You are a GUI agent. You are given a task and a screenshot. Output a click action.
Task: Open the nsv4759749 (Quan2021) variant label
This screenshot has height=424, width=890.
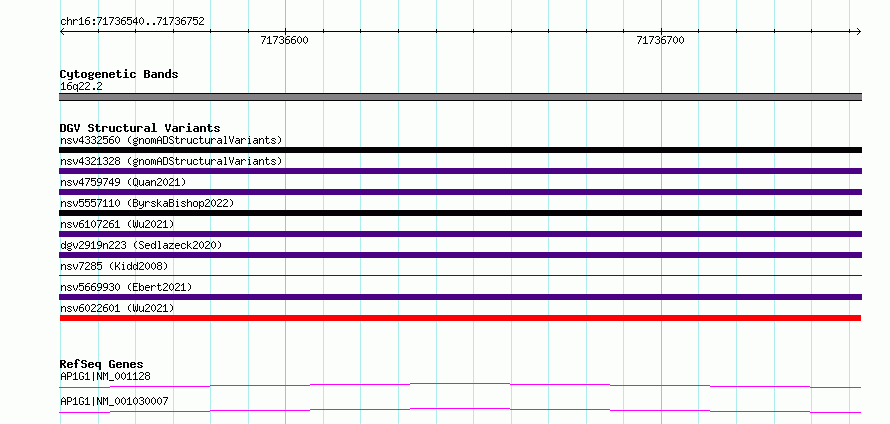pyautogui.click(x=123, y=182)
